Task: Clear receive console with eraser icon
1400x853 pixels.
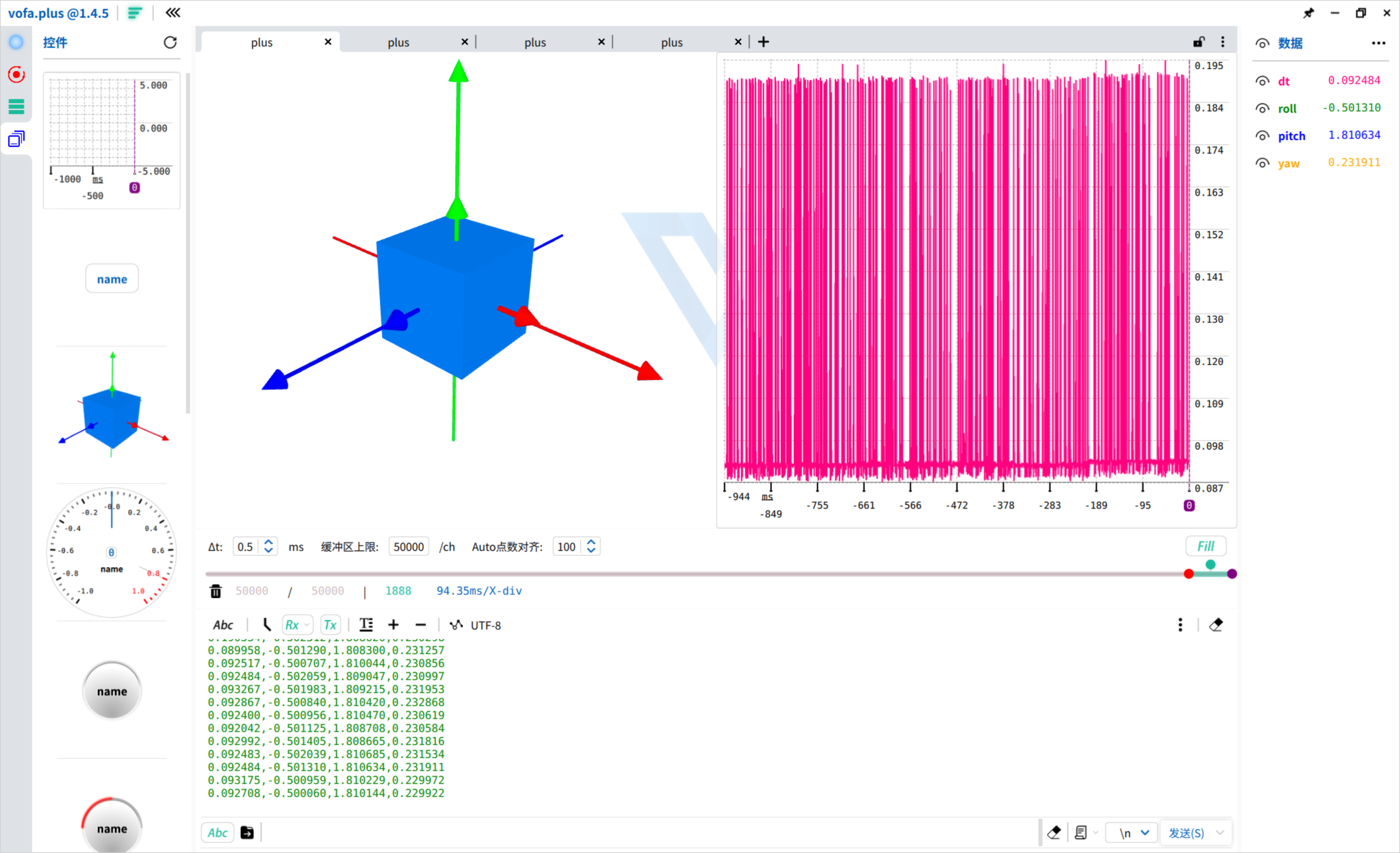Action: click(1216, 625)
